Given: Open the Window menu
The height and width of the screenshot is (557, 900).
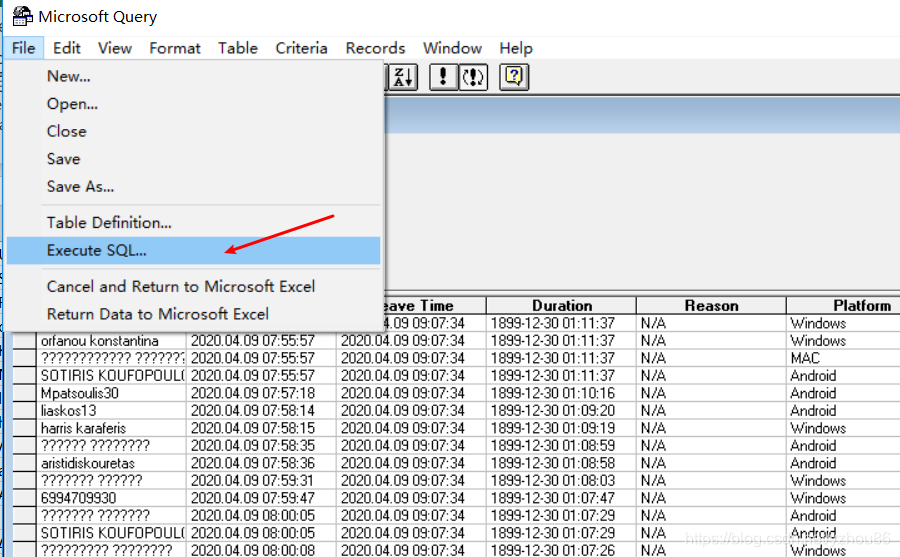Looking at the screenshot, I should 452,48.
